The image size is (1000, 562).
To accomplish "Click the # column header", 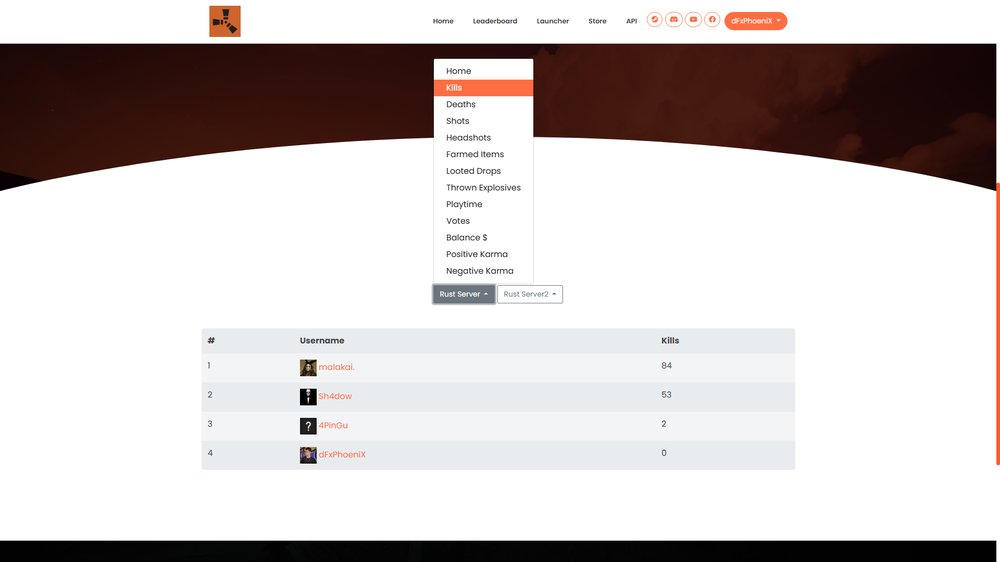I will [211, 341].
